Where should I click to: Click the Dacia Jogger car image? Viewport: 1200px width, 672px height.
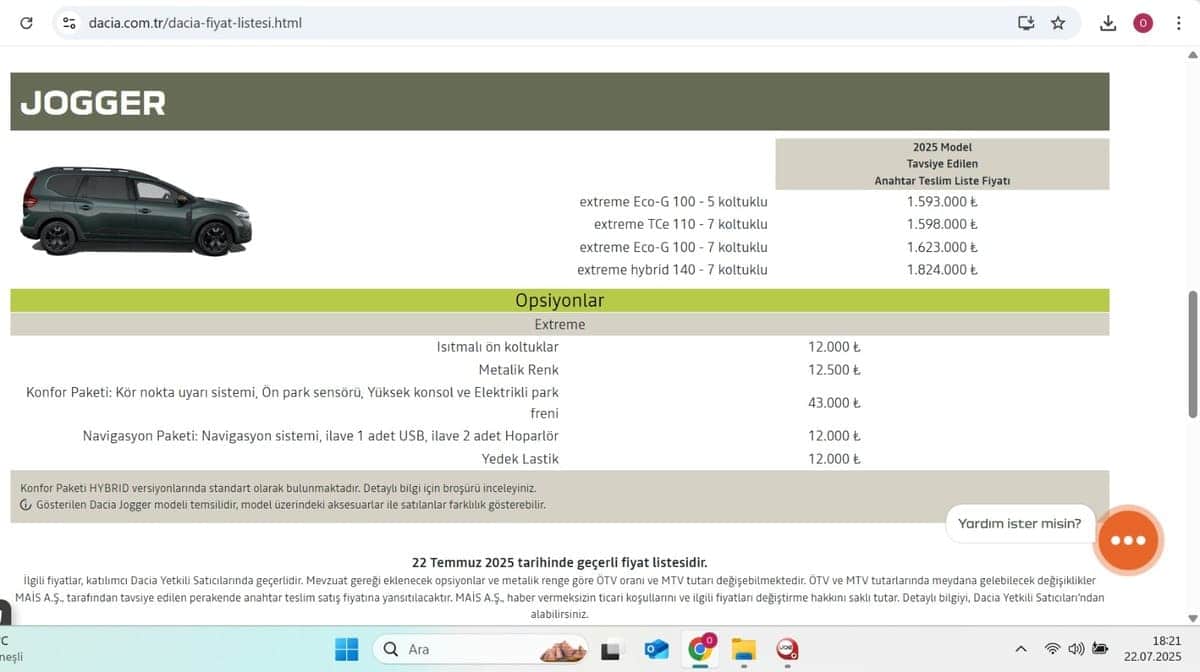(136, 211)
